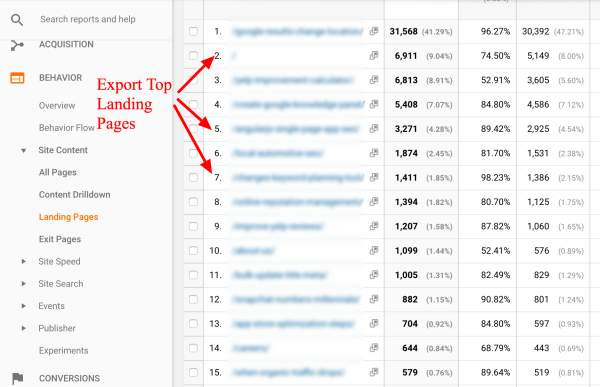
Task: Click the 579 sessions value
Action: click(410, 372)
